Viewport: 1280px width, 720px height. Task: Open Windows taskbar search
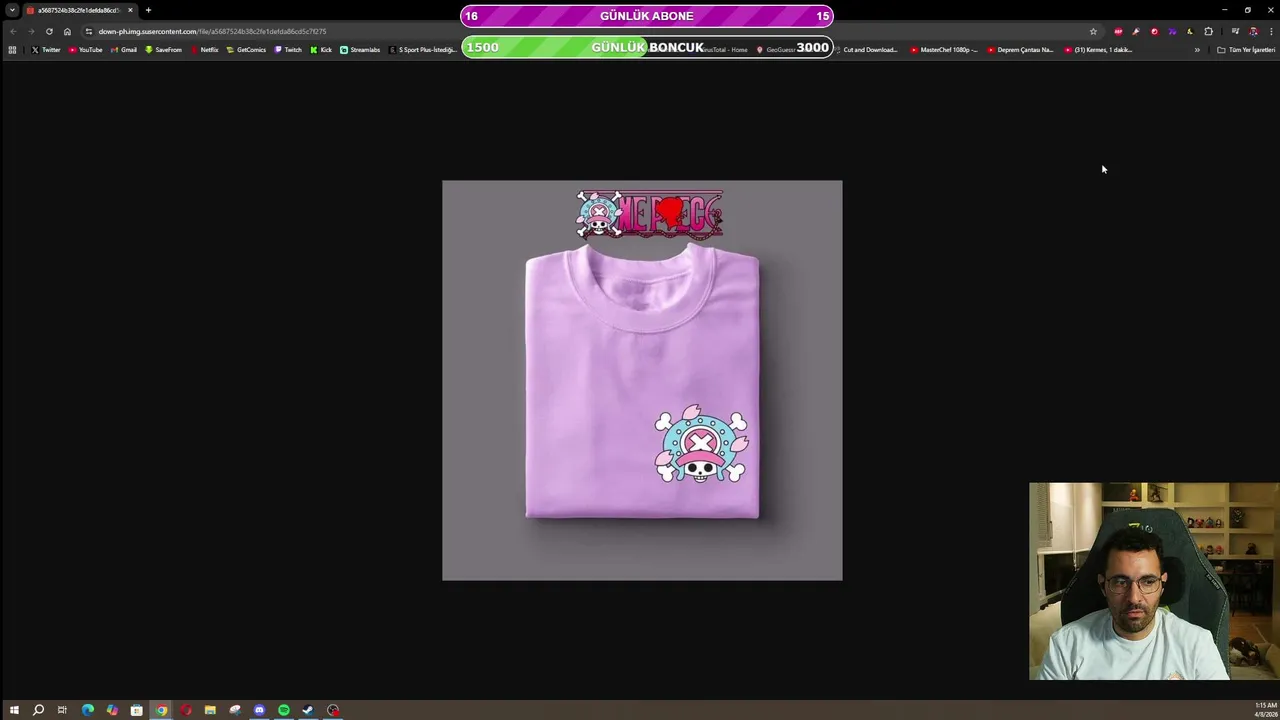click(38, 710)
